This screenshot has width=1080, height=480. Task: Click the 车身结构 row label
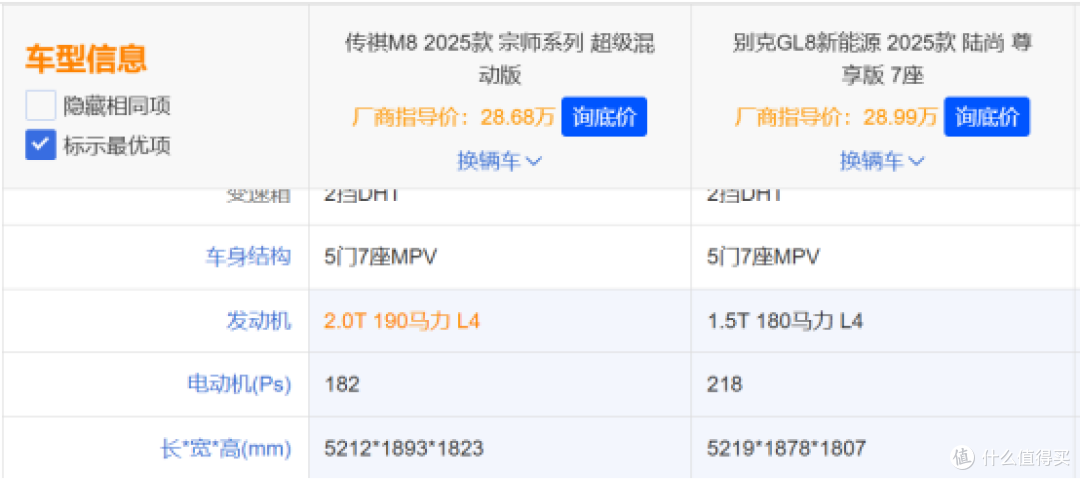tap(248, 258)
